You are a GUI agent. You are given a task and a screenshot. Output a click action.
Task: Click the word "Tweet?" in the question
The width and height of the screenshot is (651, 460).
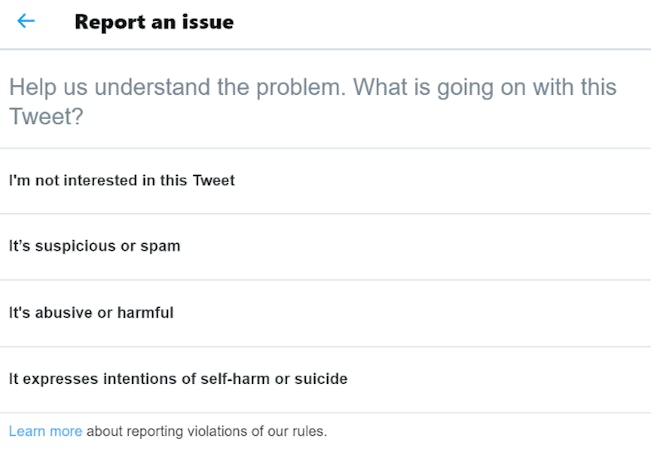pyautogui.click(x=46, y=118)
